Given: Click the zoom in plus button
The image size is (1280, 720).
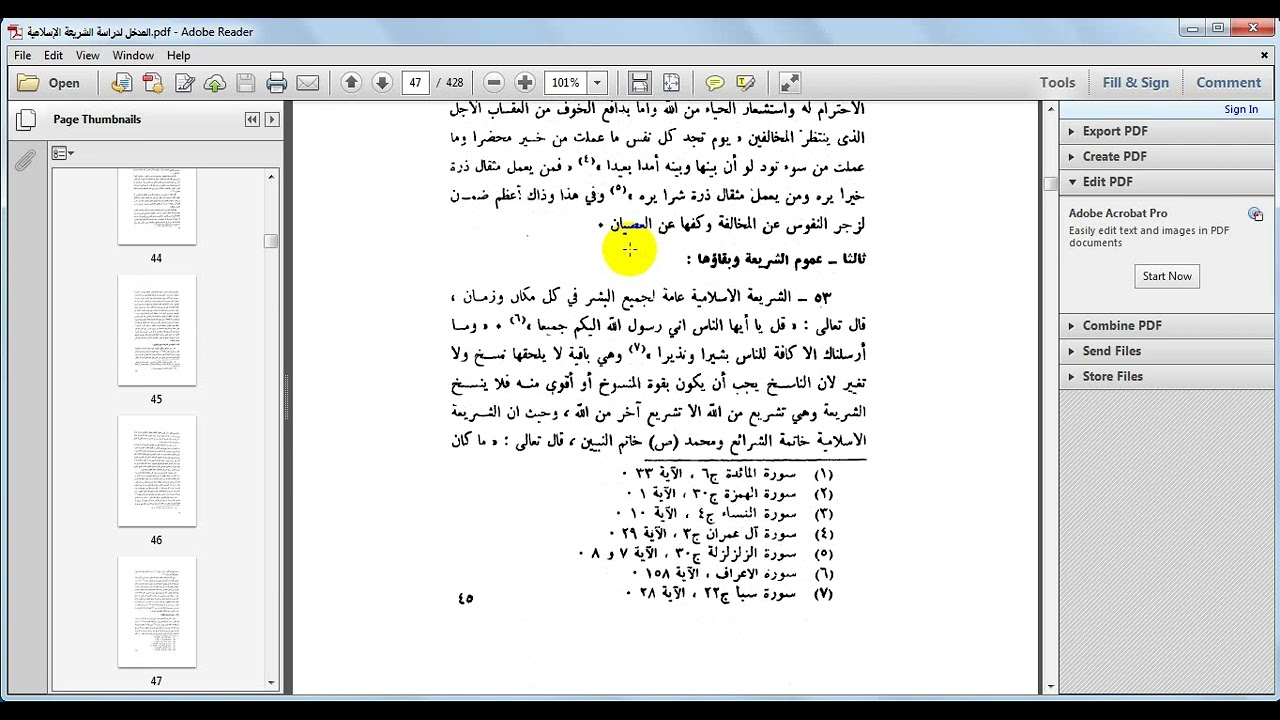Looking at the screenshot, I should pos(525,83).
